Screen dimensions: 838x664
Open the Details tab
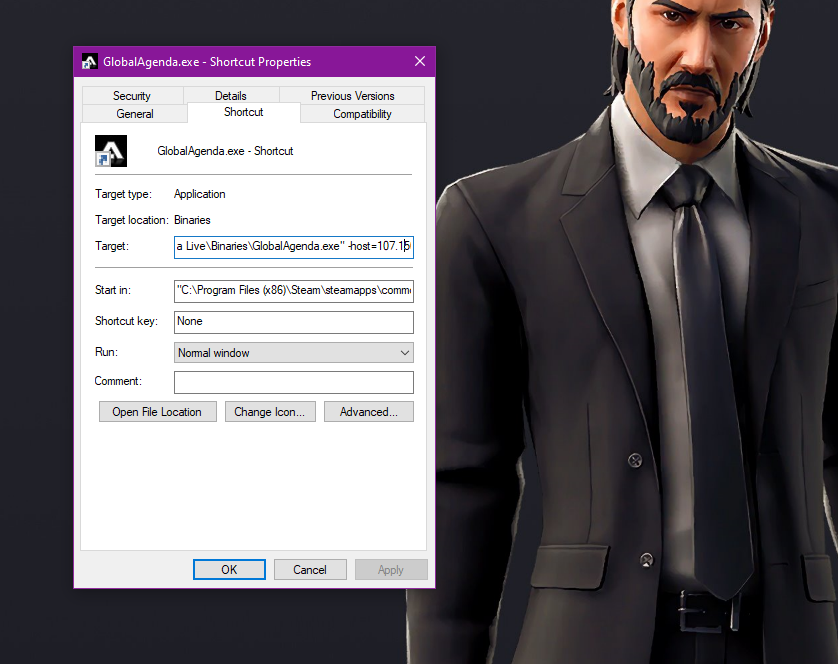click(231, 96)
